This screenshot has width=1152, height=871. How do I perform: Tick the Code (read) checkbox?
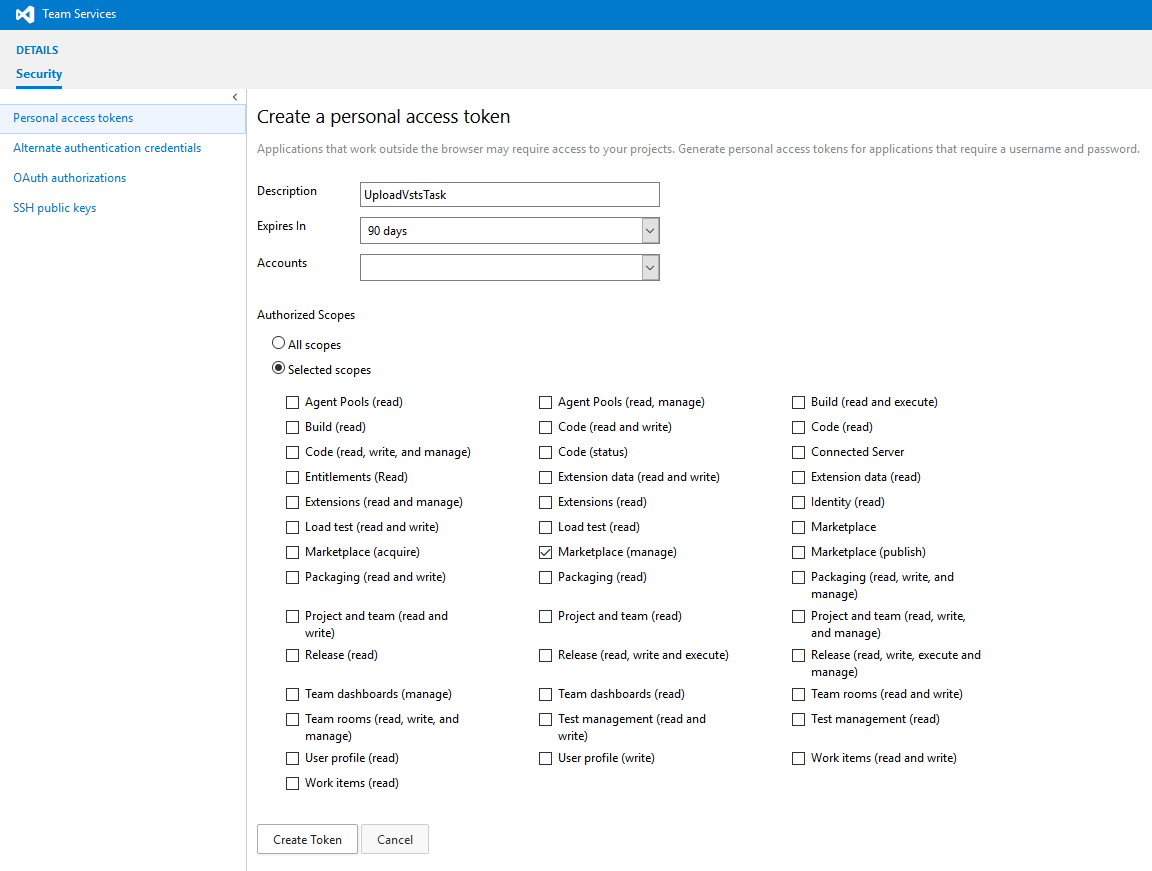pos(799,427)
